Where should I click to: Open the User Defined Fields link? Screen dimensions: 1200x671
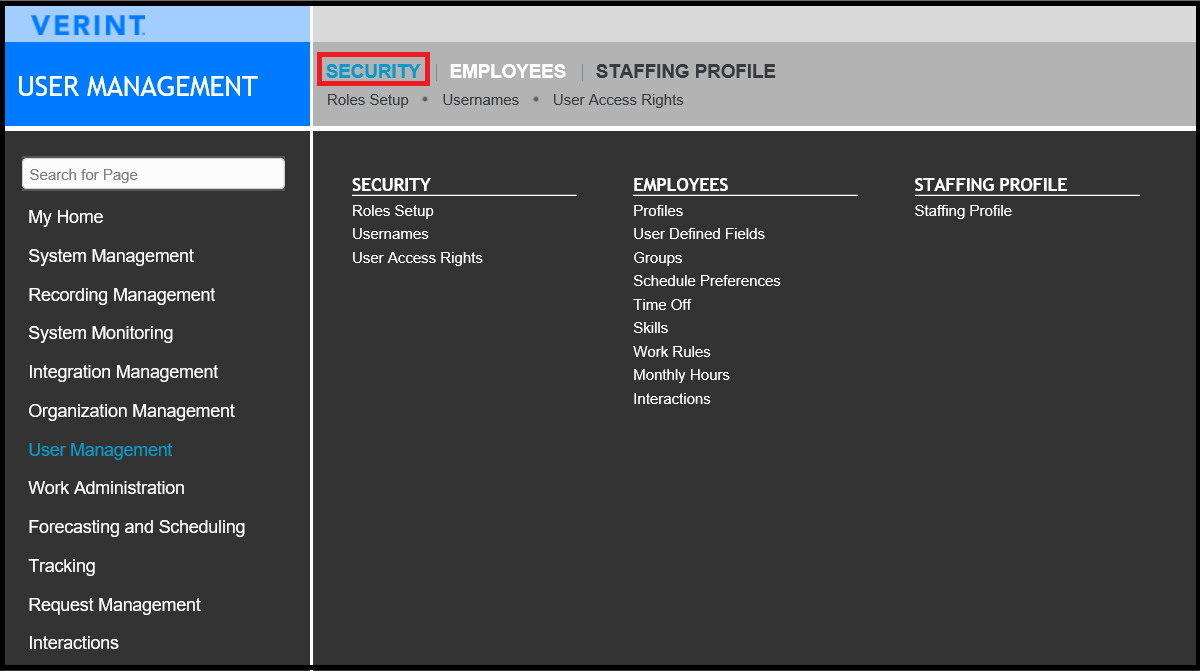[699, 234]
